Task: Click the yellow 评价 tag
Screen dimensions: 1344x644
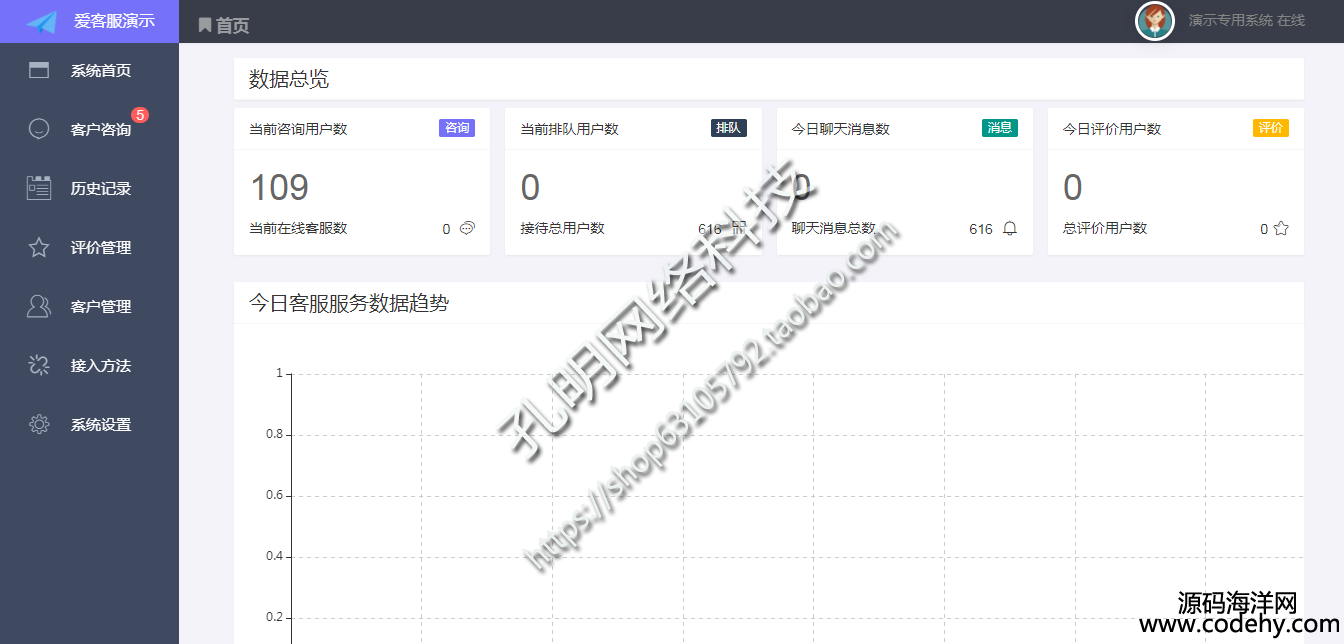Action: pyautogui.click(x=1271, y=128)
